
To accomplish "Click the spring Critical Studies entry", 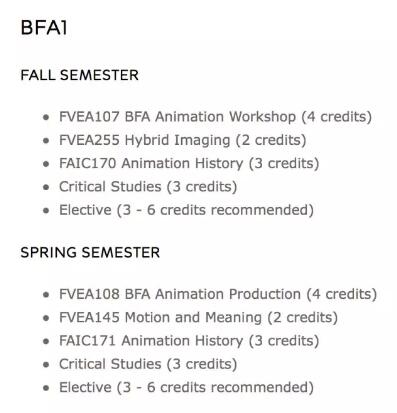I will coord(148,364).
